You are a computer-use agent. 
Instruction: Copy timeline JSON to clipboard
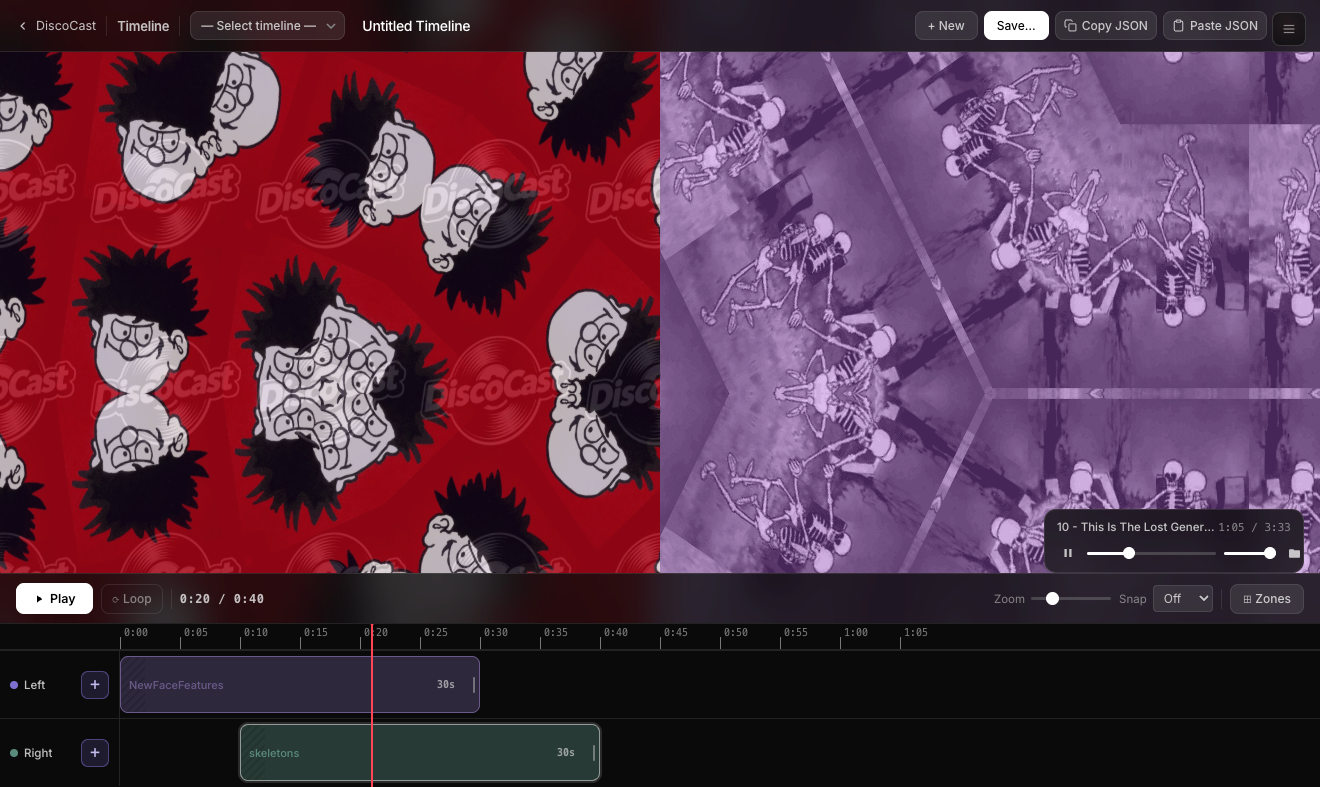[1106, 26]
